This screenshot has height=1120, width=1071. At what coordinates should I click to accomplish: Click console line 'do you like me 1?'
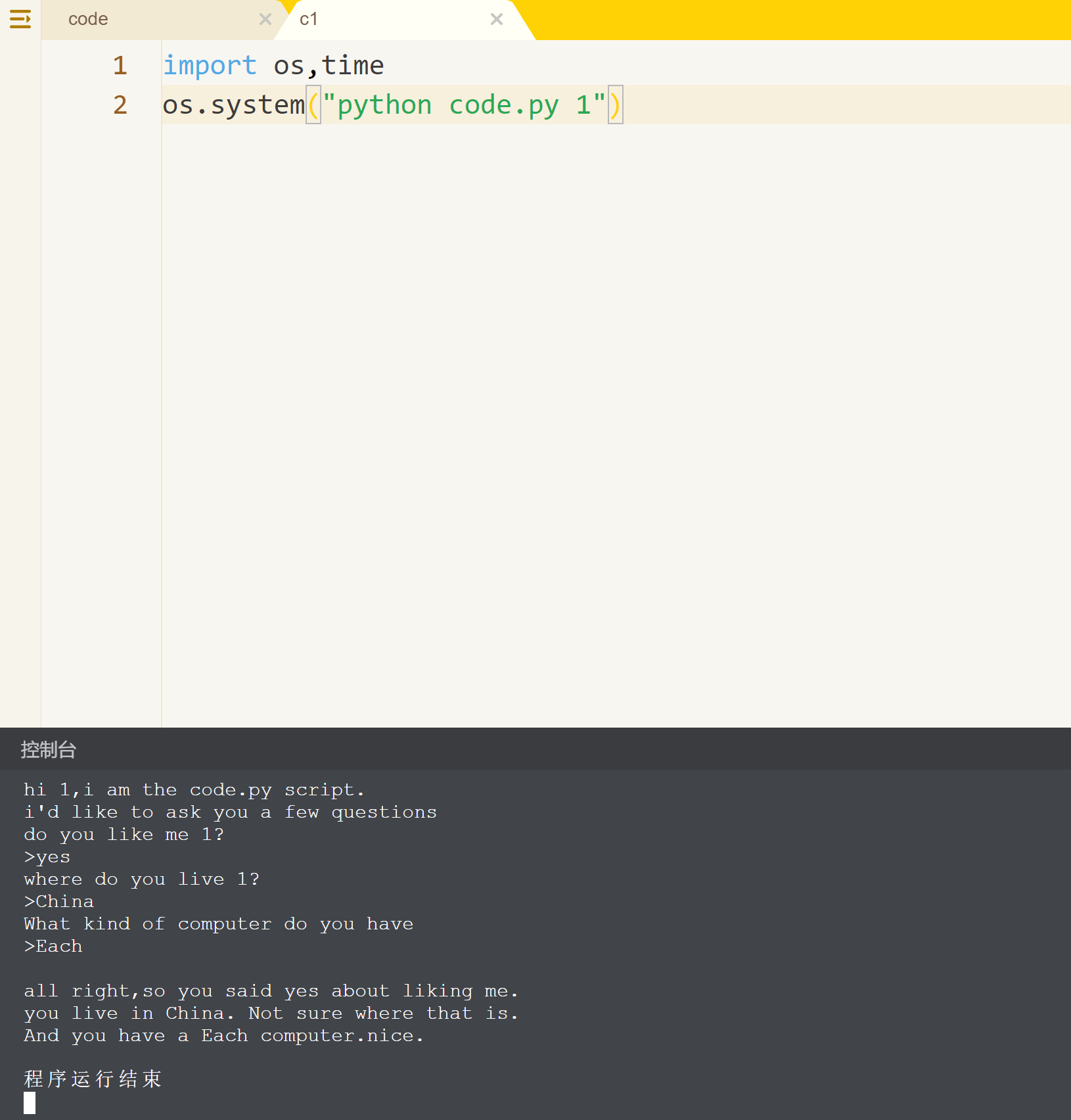coord(124,834)
